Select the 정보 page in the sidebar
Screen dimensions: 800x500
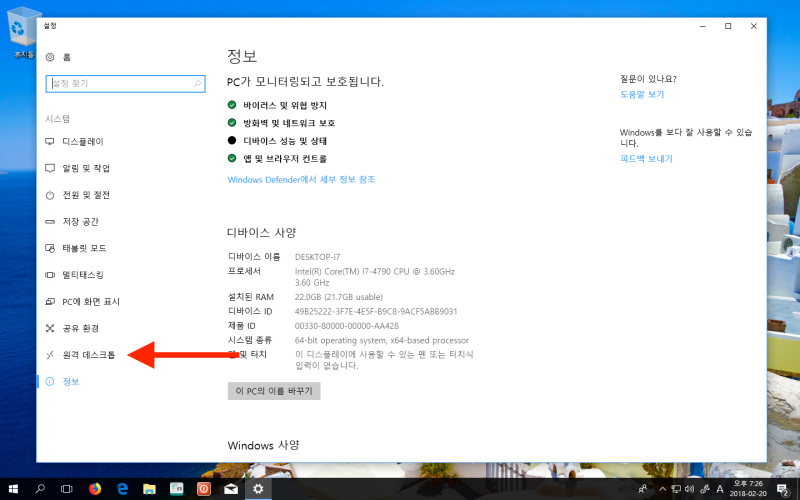[x=62, y=381]
